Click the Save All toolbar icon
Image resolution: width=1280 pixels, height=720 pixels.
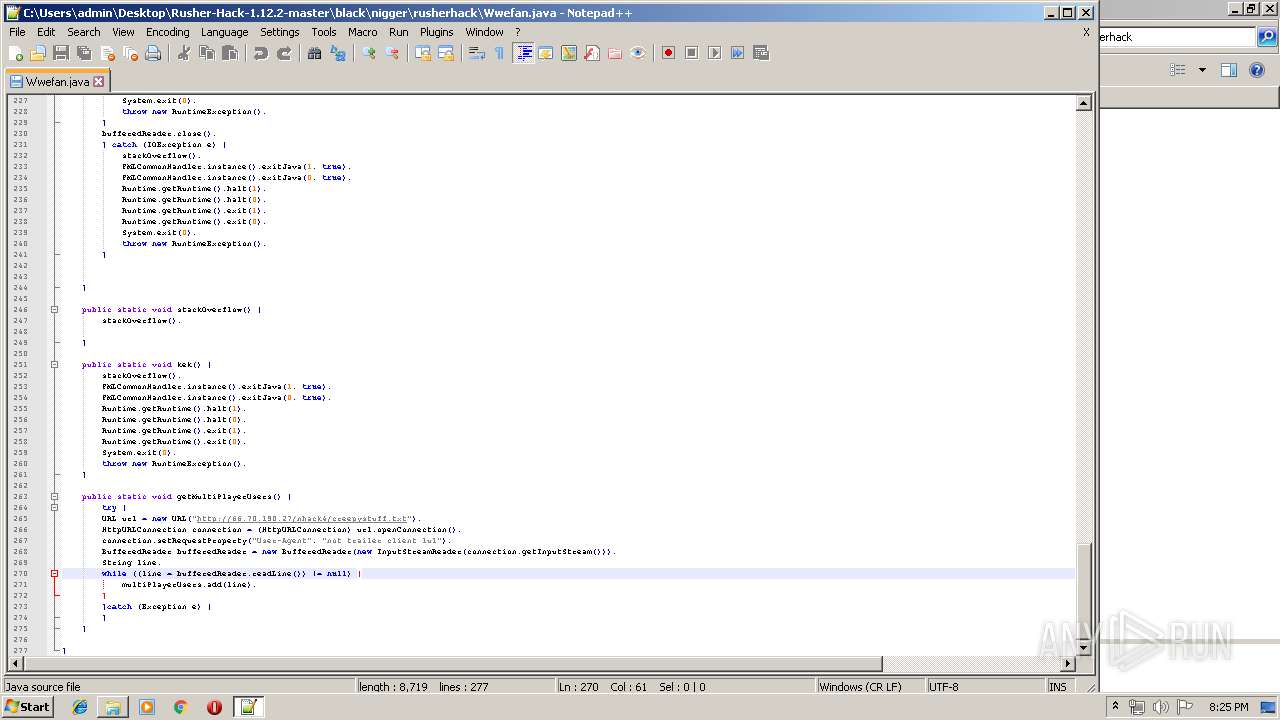click(84, 53)
